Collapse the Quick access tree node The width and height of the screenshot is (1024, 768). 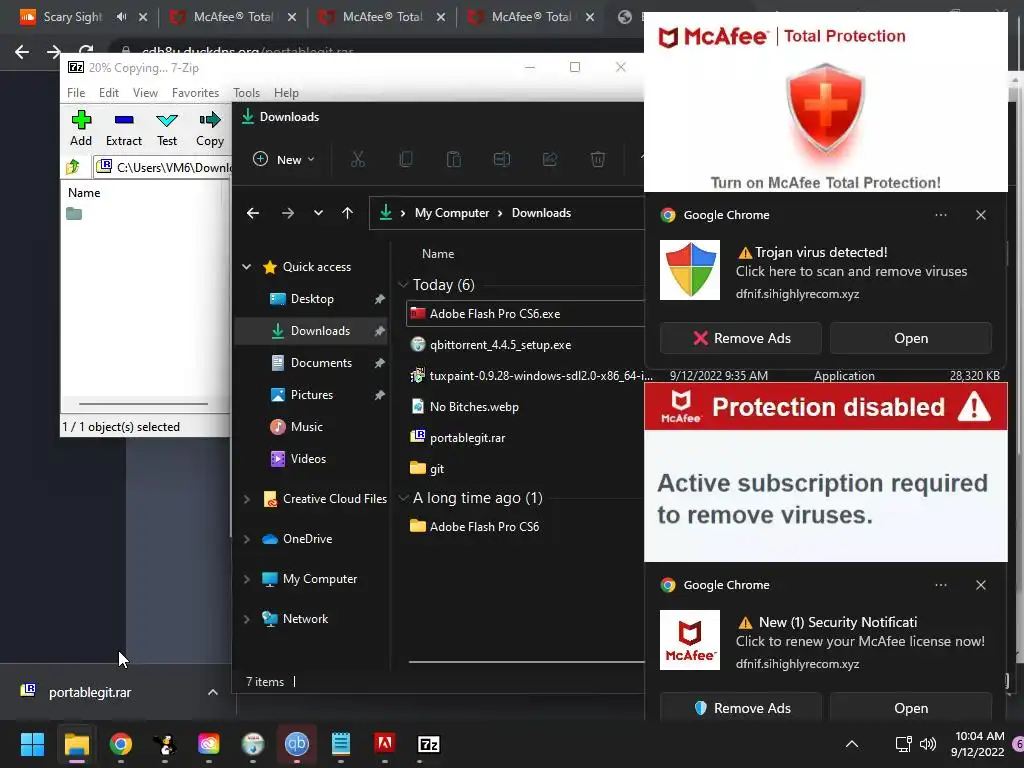[247, 266]
